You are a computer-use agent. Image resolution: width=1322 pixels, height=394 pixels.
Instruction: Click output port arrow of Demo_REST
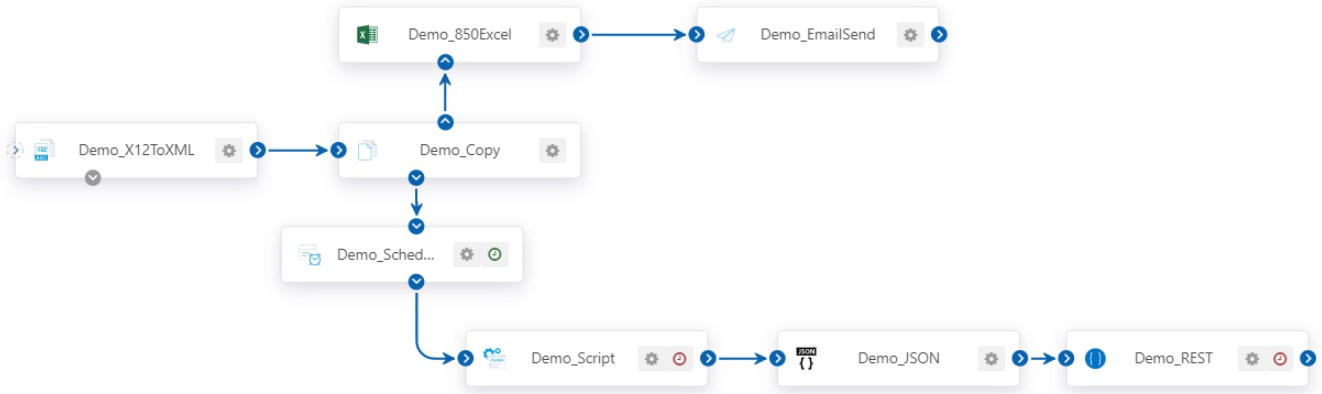[1308, 359]
